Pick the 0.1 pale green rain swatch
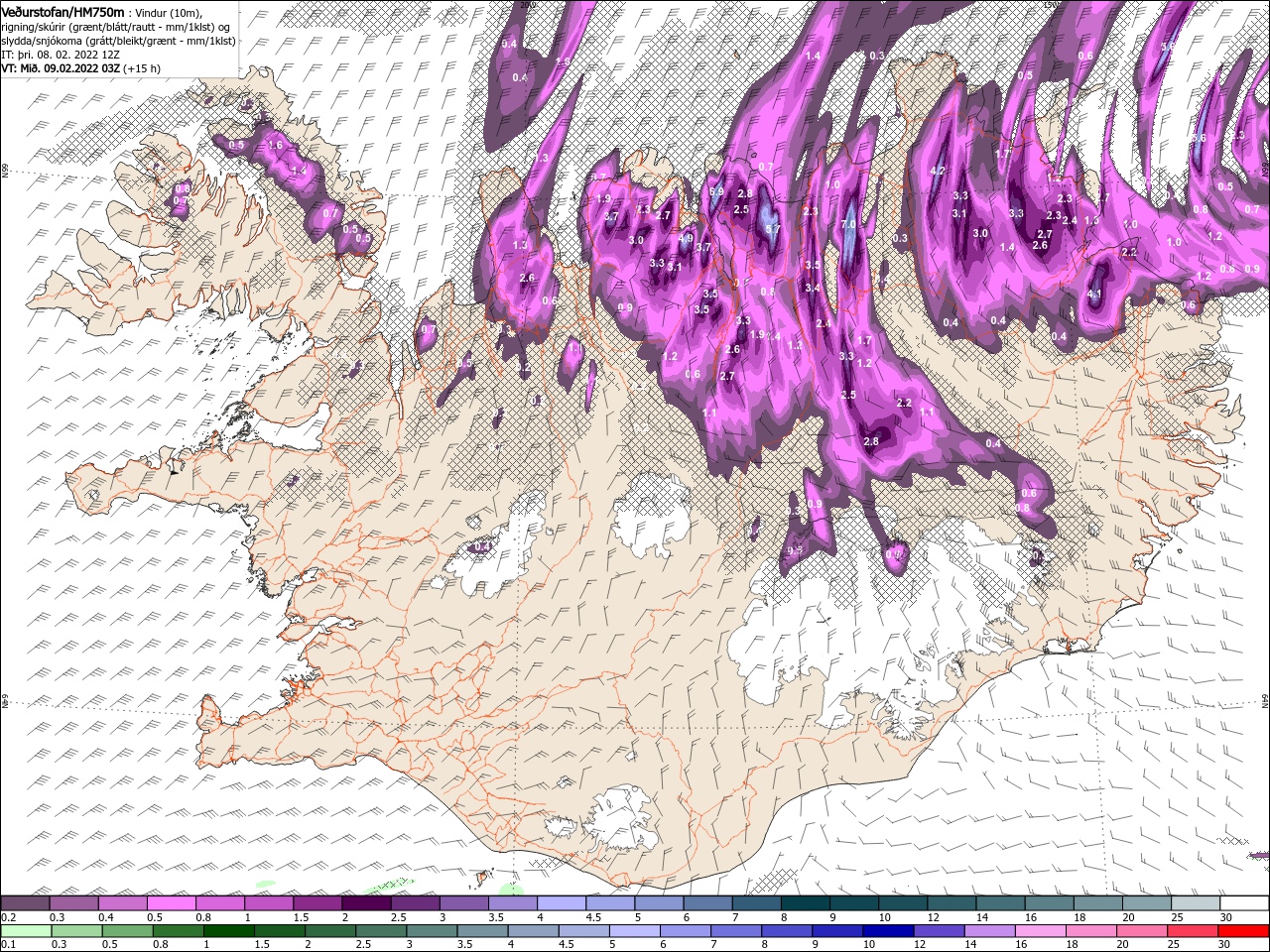This screenshot has height=952, width=1270. tap(25, 930)
